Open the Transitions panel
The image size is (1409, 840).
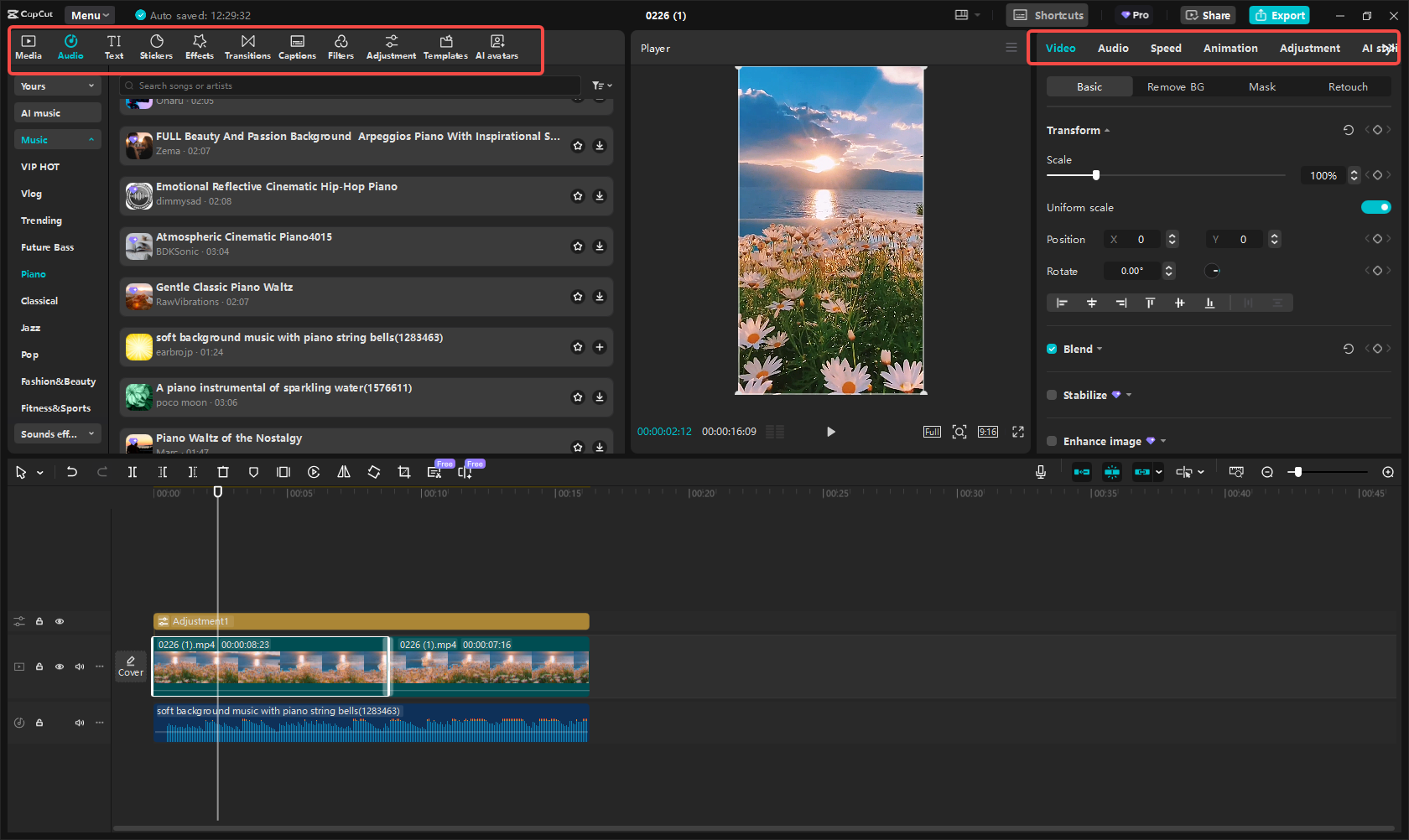[247, 47]
